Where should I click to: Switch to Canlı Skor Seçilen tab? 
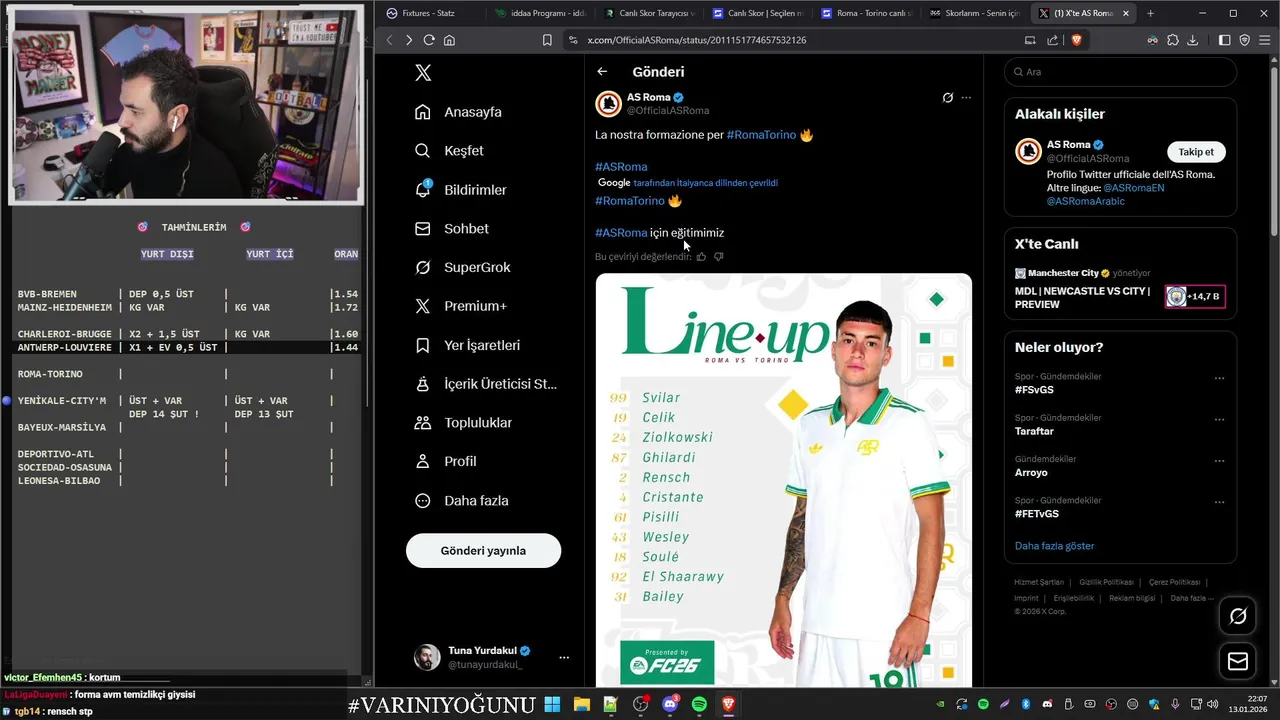[756, 13]
